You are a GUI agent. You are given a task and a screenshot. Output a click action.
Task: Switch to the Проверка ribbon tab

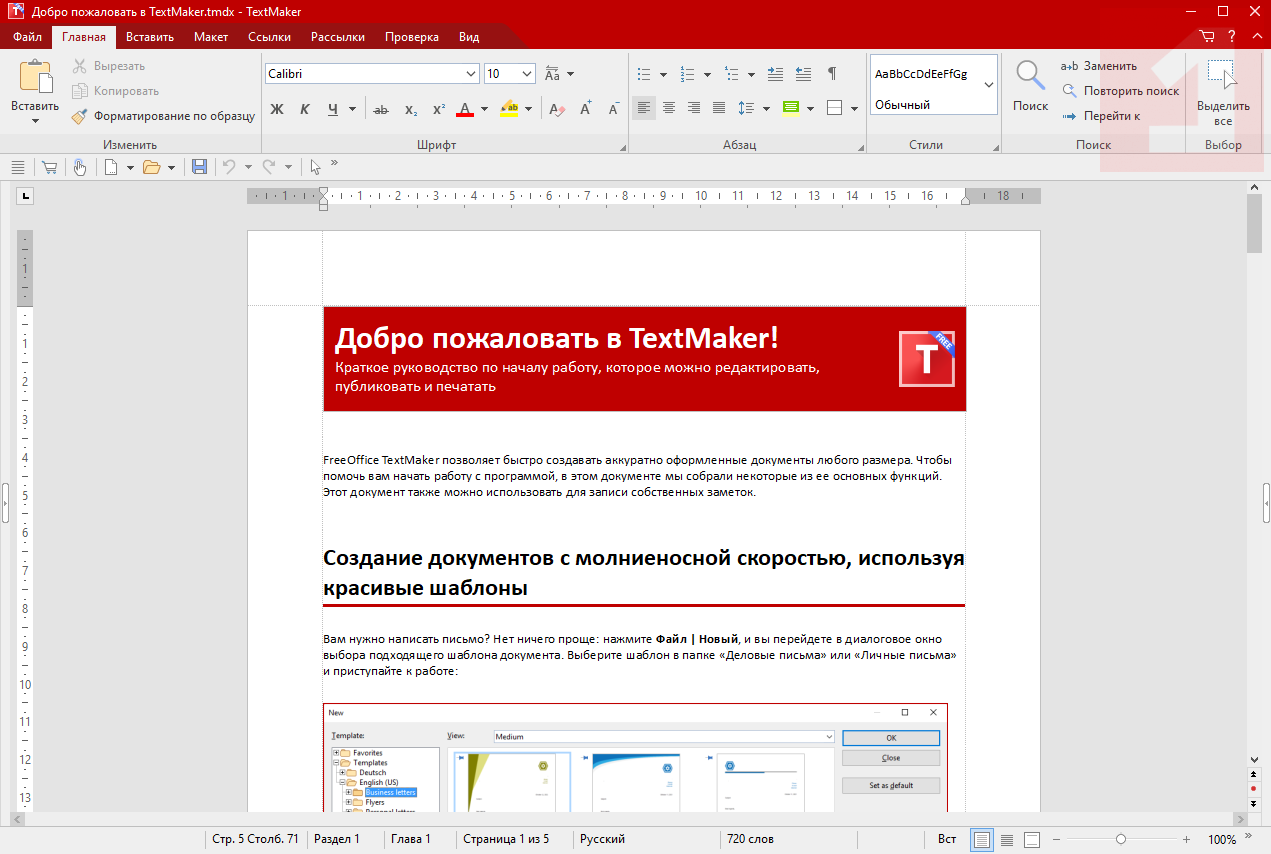point(411,37)
